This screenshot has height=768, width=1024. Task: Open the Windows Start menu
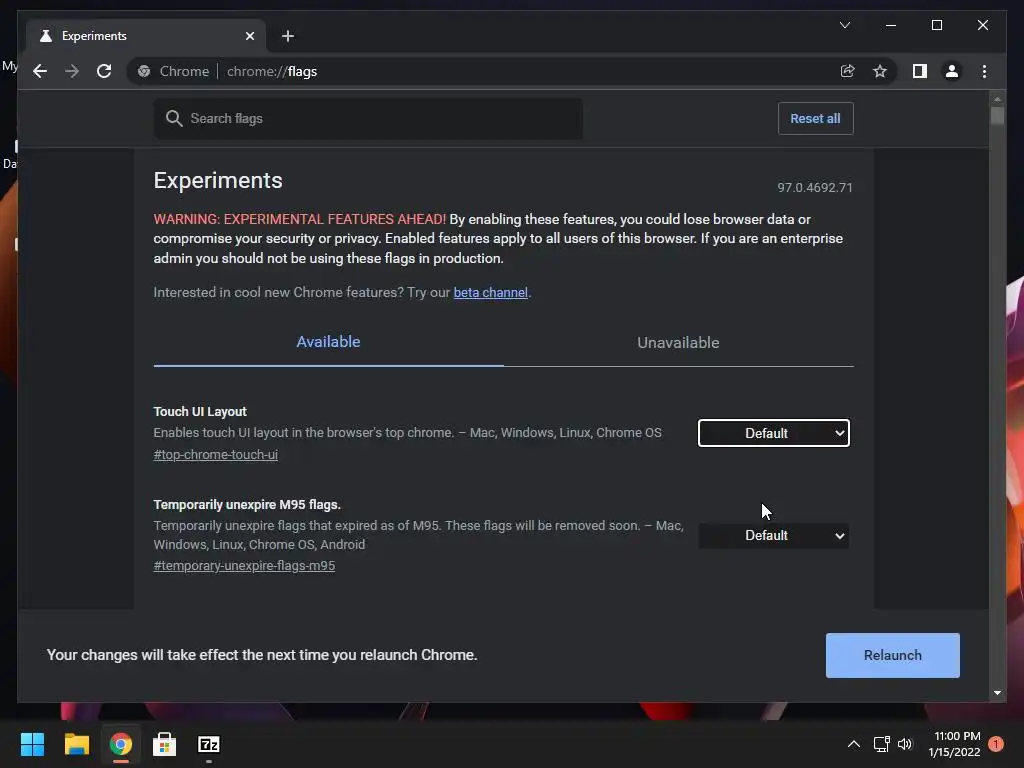coord(32,744)
